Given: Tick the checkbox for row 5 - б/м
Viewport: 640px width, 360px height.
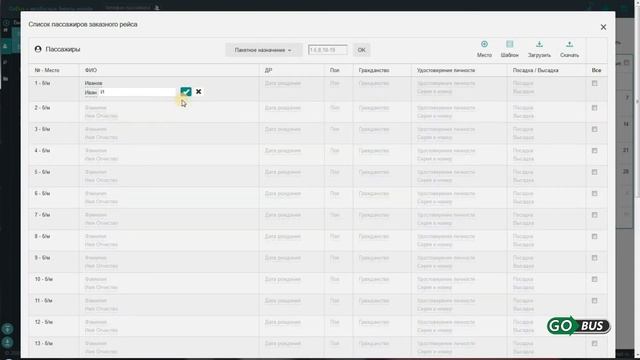Looking at the screenshot, I should [x=594, y=172].
